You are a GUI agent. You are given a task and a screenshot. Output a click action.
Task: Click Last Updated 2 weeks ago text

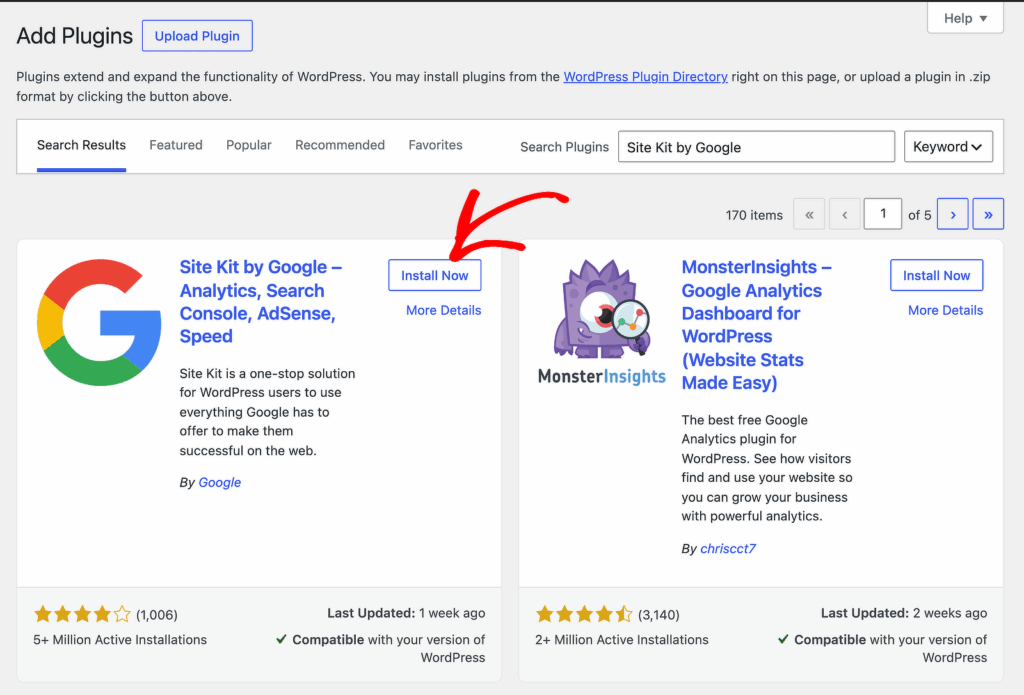point(904,613)
